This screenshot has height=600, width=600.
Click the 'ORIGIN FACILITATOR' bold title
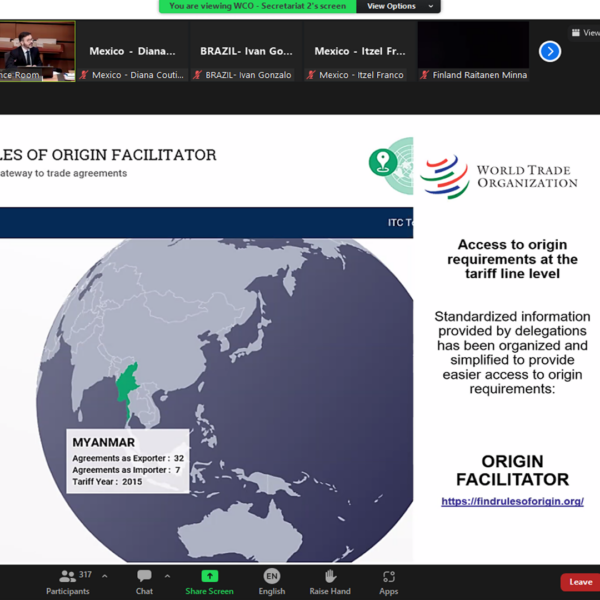tap(512, 470)
